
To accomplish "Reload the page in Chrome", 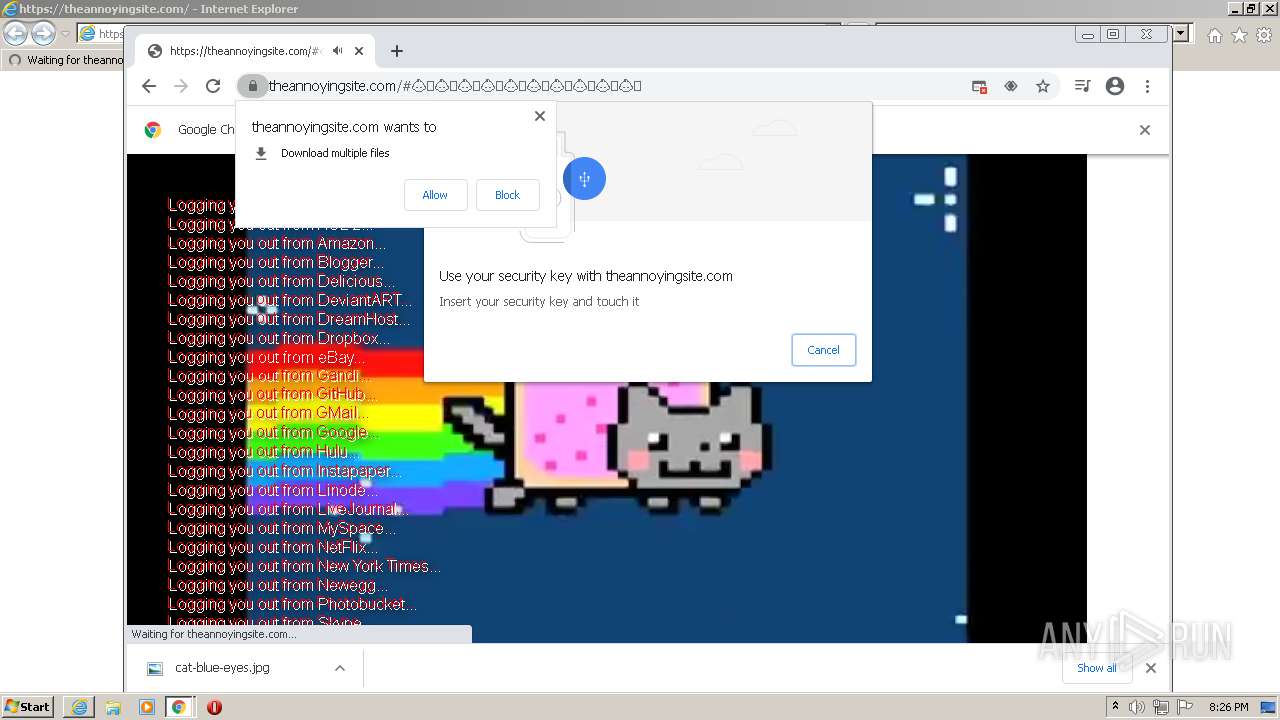I will [213, 86].
